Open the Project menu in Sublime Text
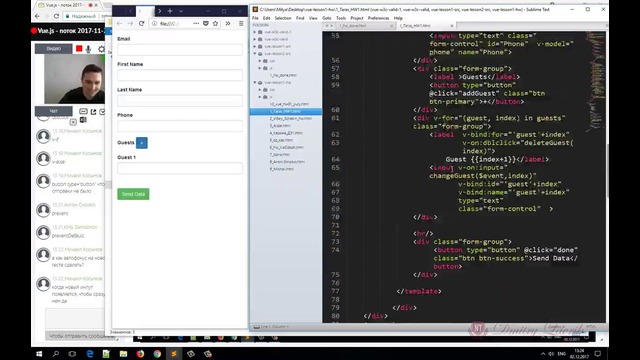The image size is (640, 360). 357,18
